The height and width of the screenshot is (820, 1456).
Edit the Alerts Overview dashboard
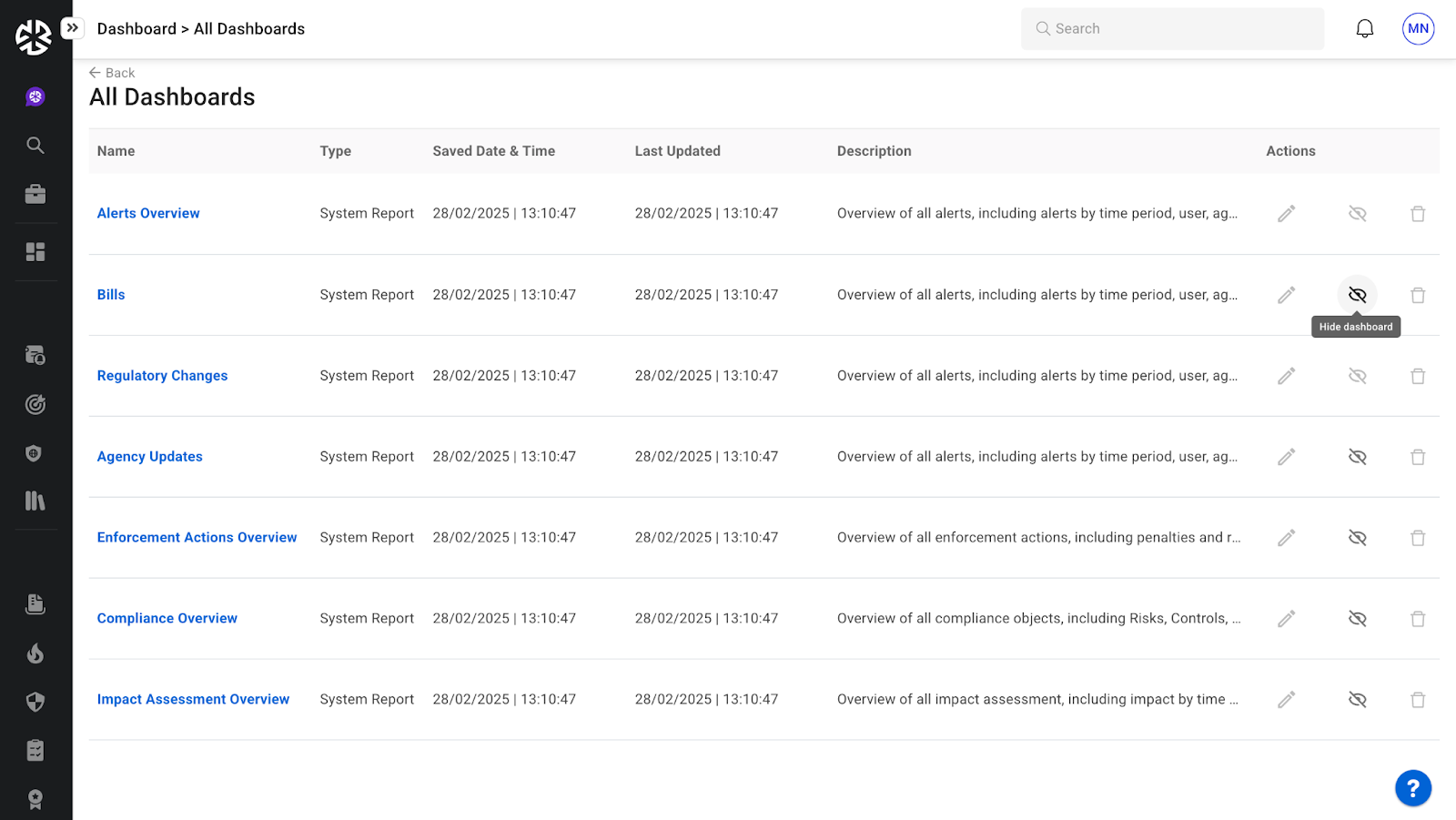pos(1286,214)
